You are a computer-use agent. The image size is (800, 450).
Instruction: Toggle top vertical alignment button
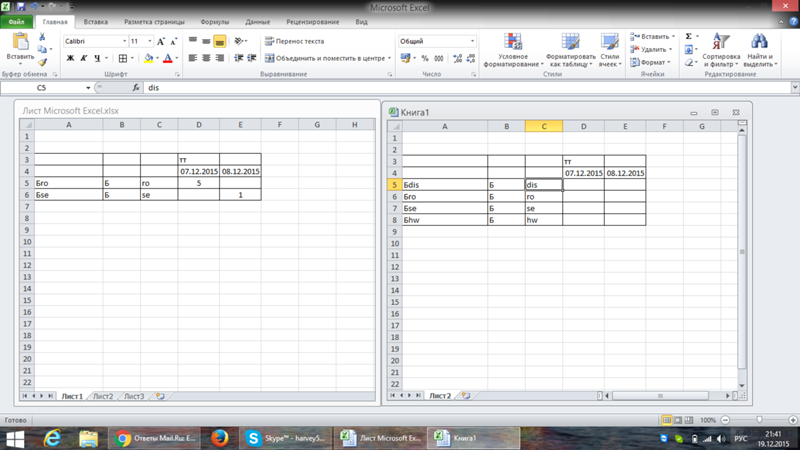(x=193, y=41)
